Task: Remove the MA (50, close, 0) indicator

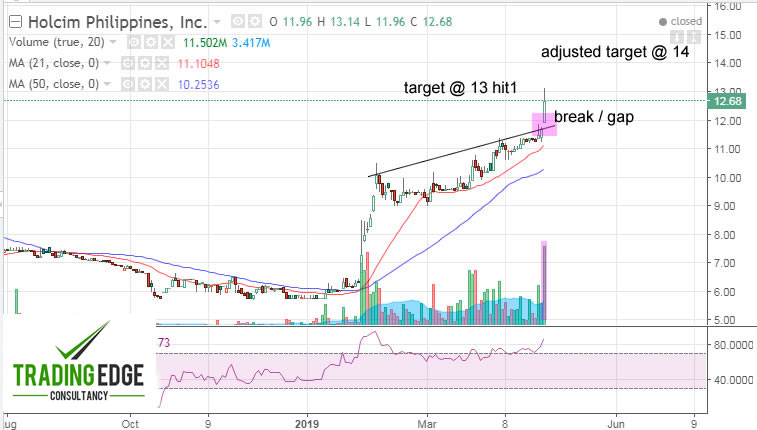Action: tap(162, 84)
